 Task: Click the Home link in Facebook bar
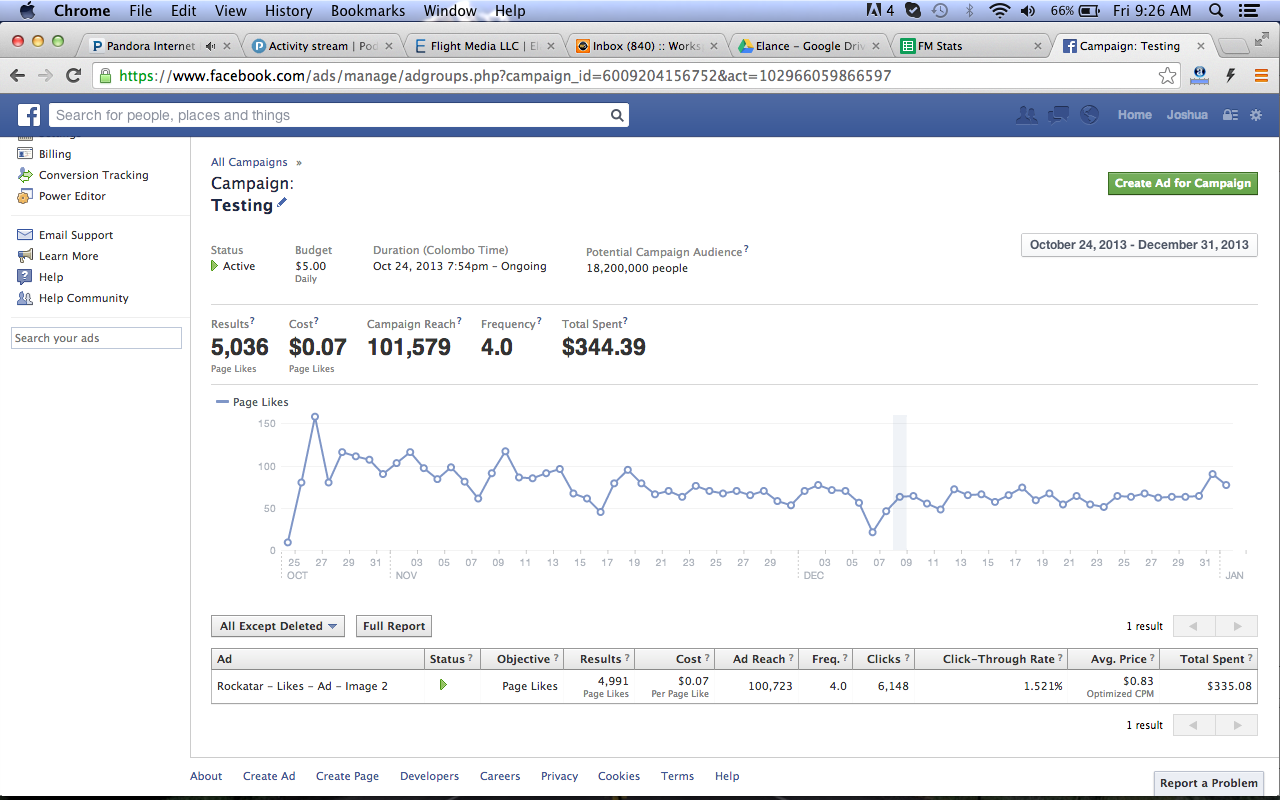(x=1134, y=115)
